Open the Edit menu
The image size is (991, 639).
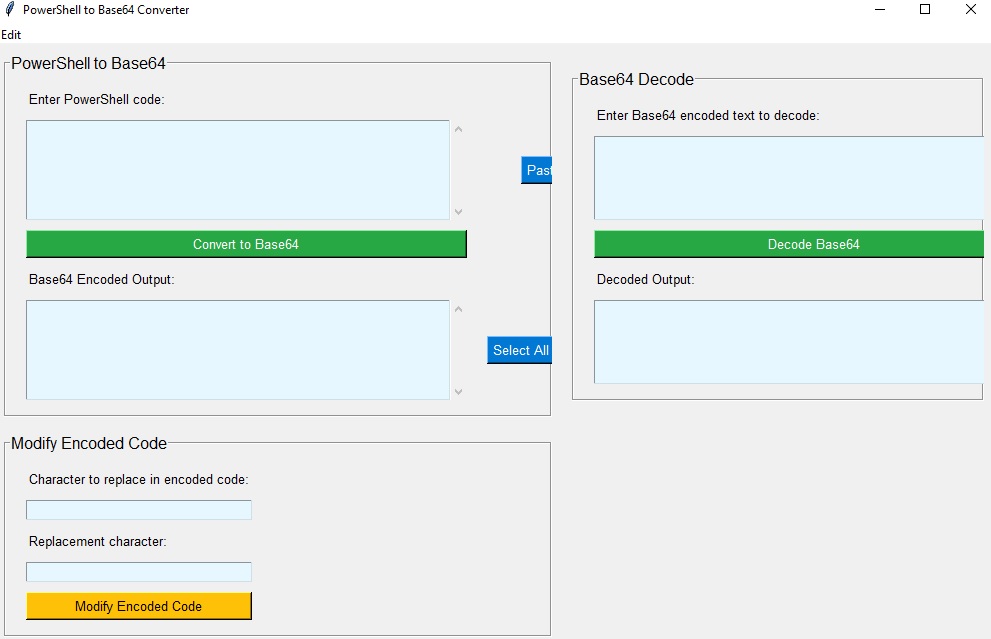11,35
